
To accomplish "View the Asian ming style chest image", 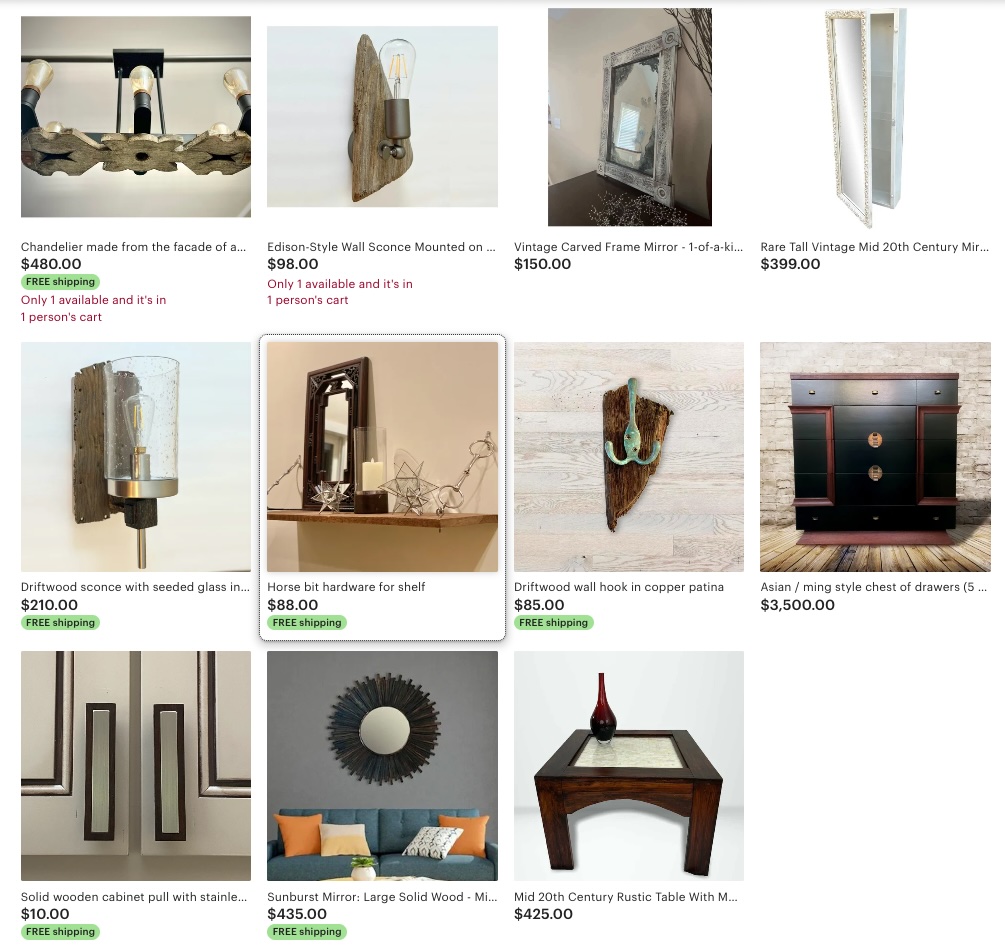I will tap(876, 457).
